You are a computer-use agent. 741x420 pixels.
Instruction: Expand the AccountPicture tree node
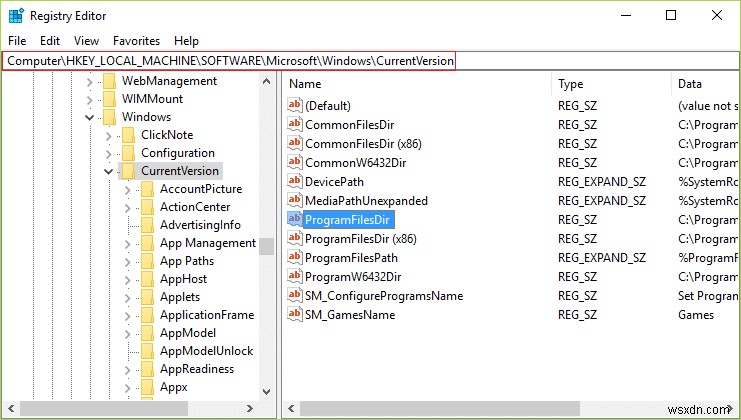coord(127,190)
